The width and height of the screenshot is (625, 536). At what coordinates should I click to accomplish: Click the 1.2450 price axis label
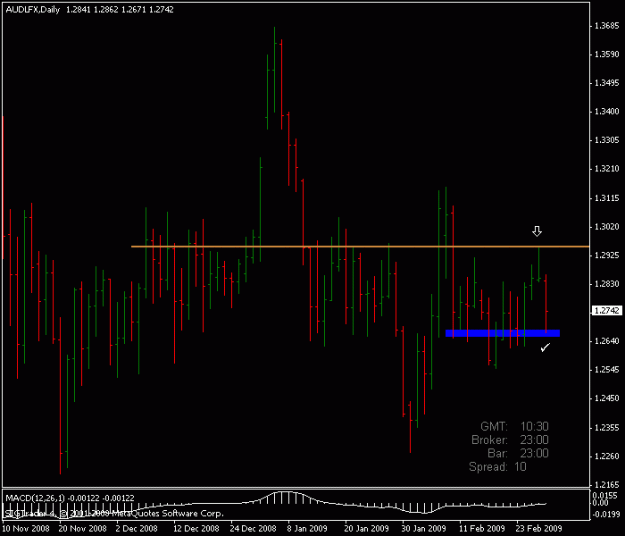click(607, 399)
